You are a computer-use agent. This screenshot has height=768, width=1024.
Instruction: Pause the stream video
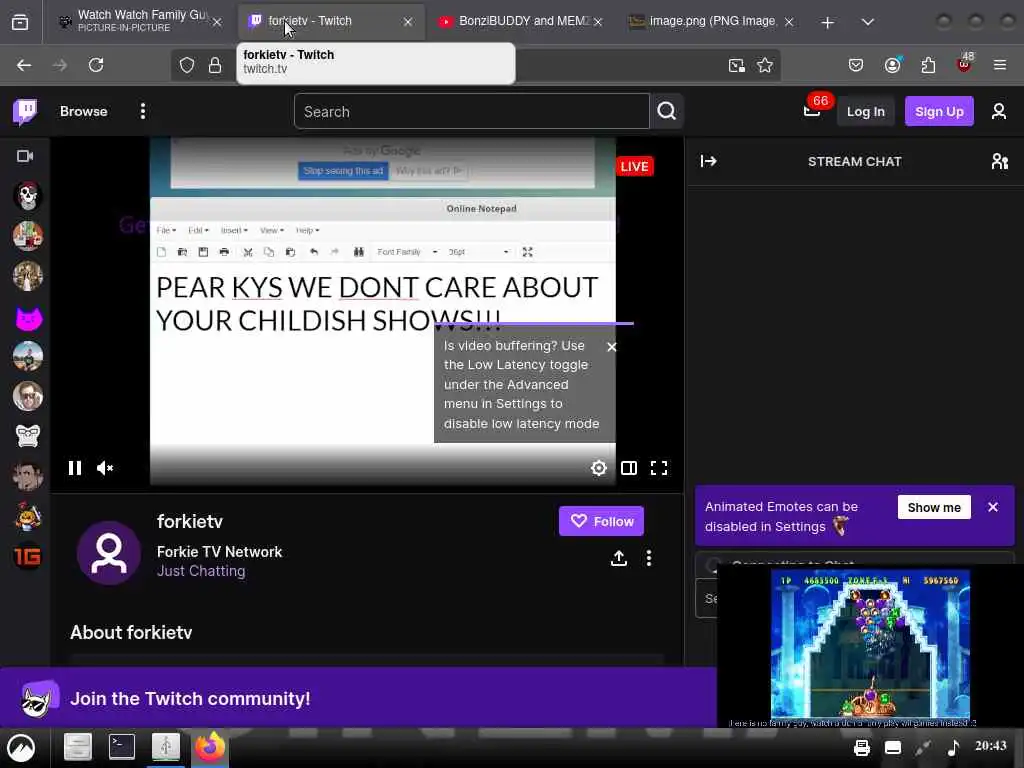pos(74,468)
